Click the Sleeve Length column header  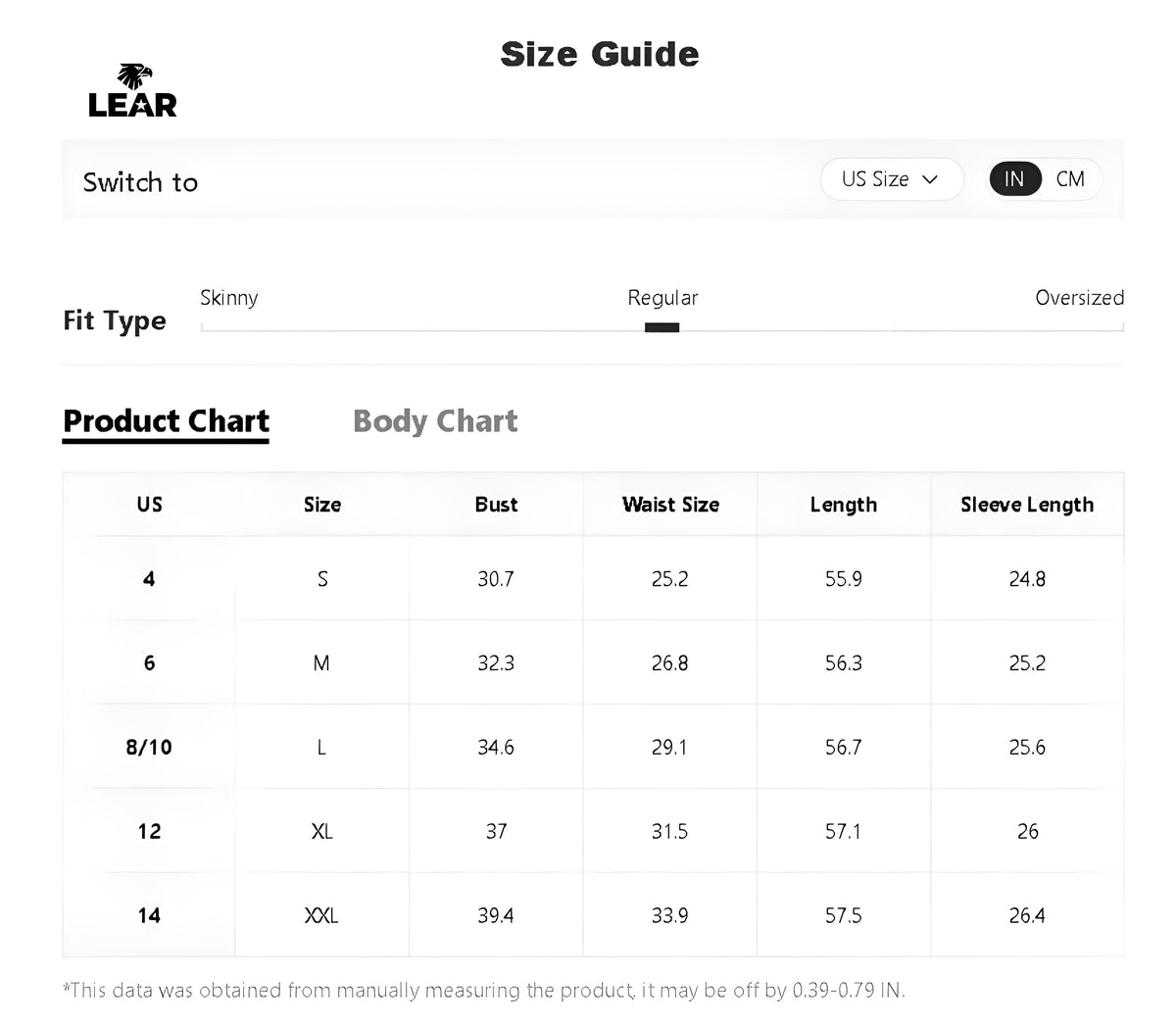click(x=1027, y=505)
